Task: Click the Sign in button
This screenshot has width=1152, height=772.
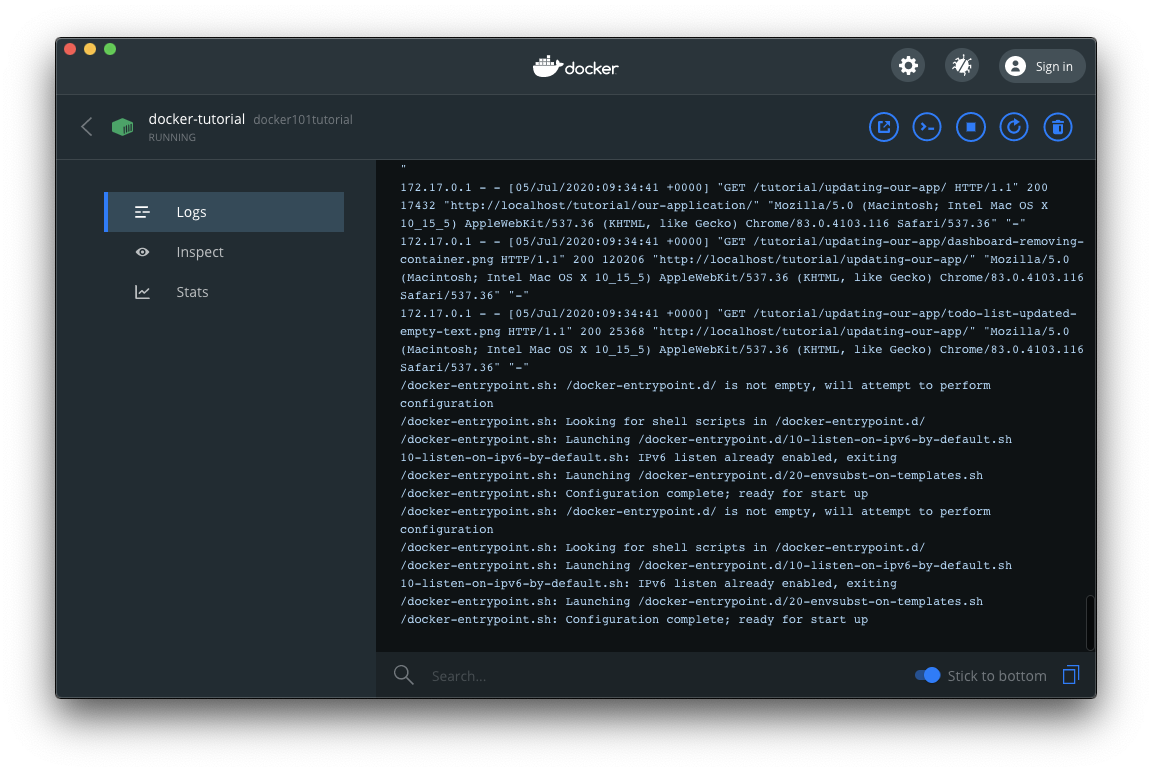Action: [x=1042, y=66]
